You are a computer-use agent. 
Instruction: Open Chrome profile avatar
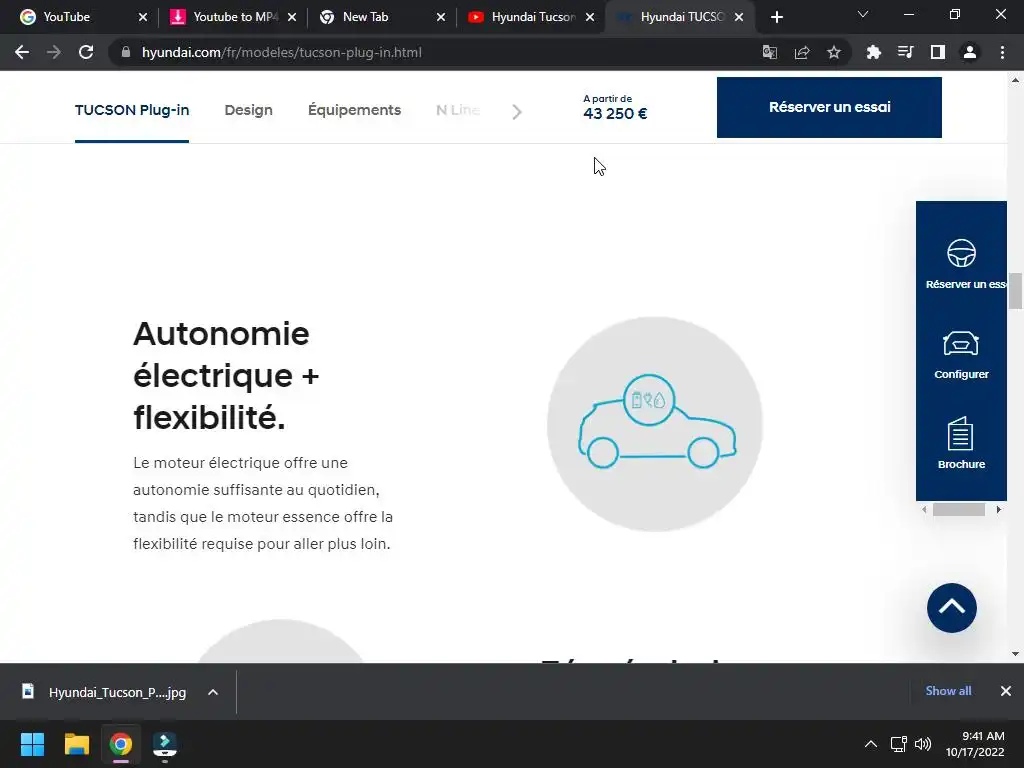coord(970,52)
